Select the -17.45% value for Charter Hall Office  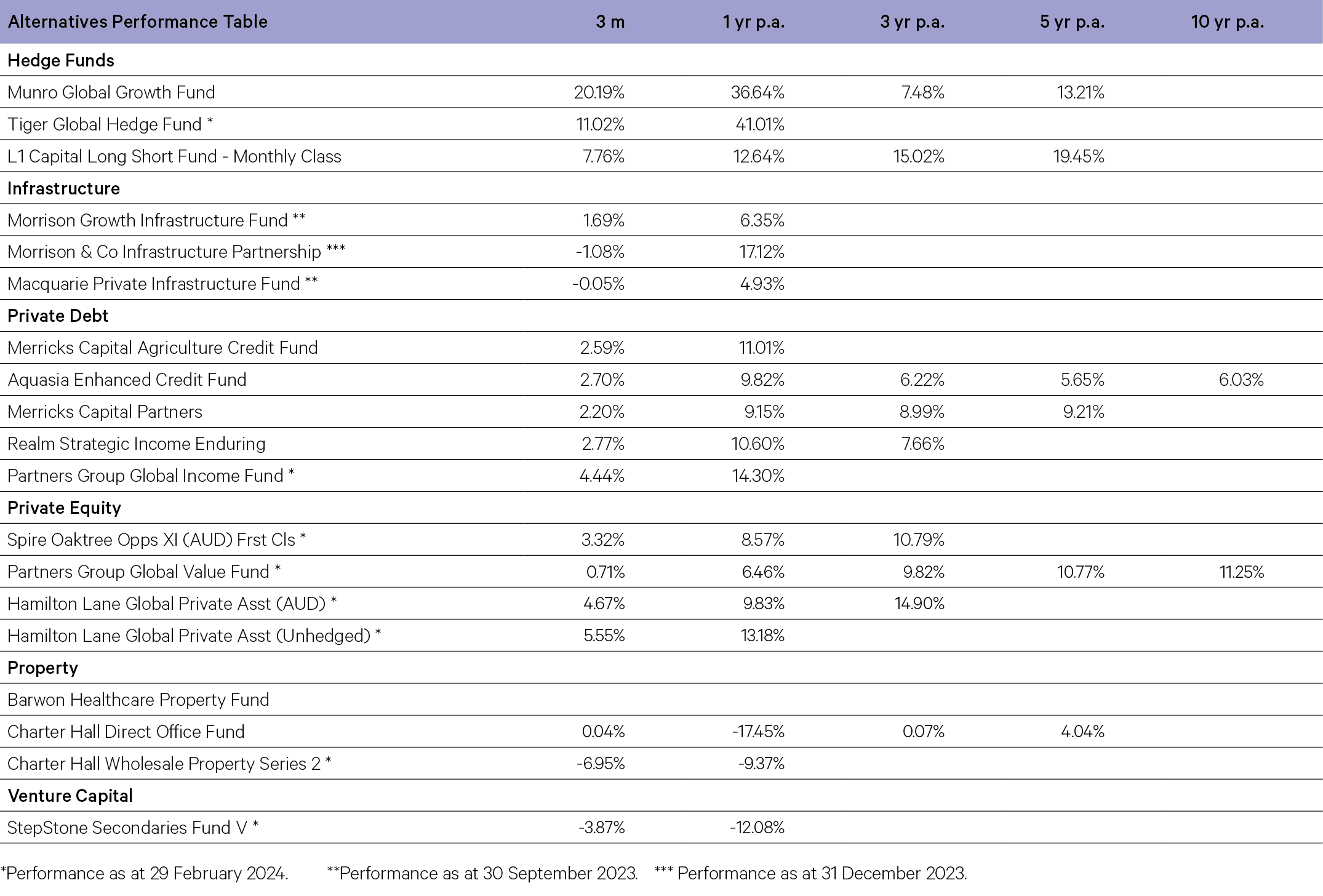[x=758, y=732]
